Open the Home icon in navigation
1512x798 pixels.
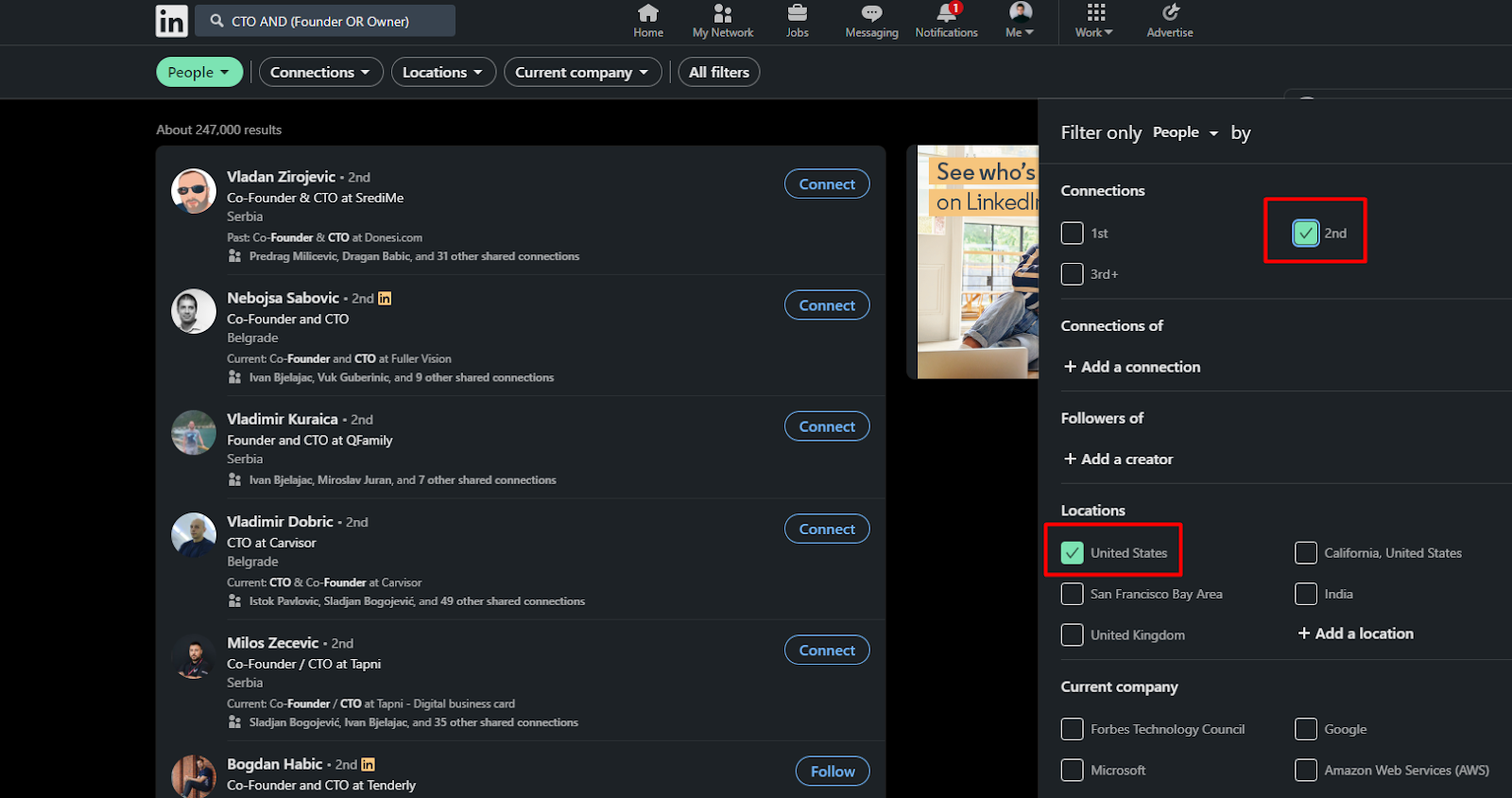point(648,13)
